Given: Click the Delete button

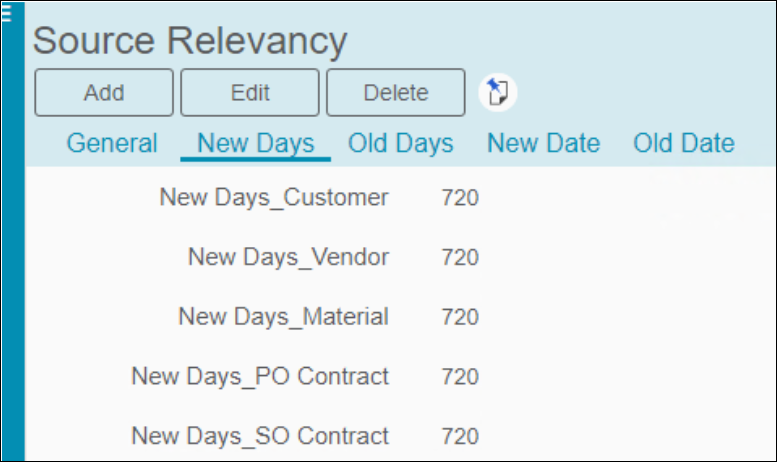Looking at the screenshot, I should [x=395, y=93].
